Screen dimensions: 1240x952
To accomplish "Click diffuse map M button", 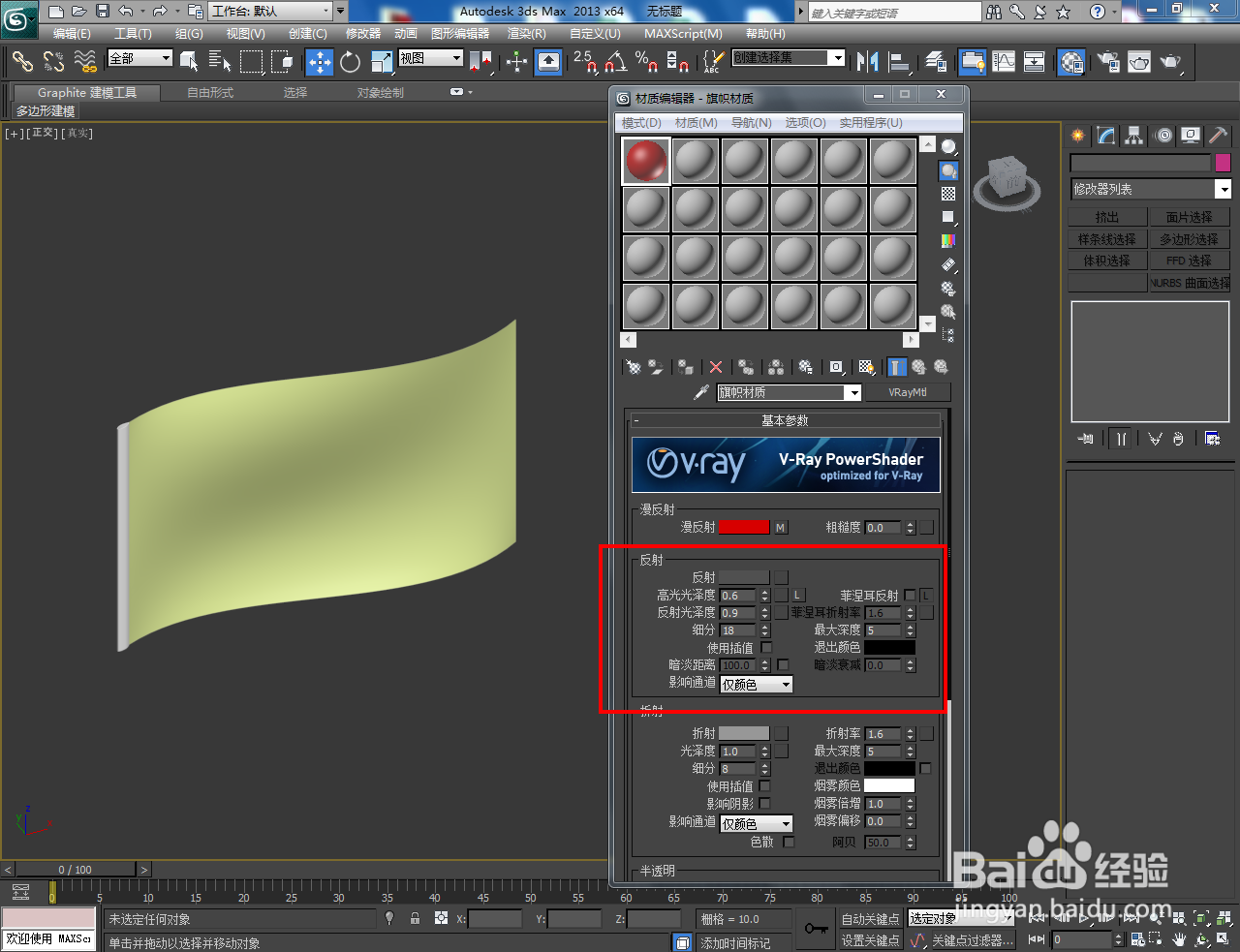I will point(781,528).
